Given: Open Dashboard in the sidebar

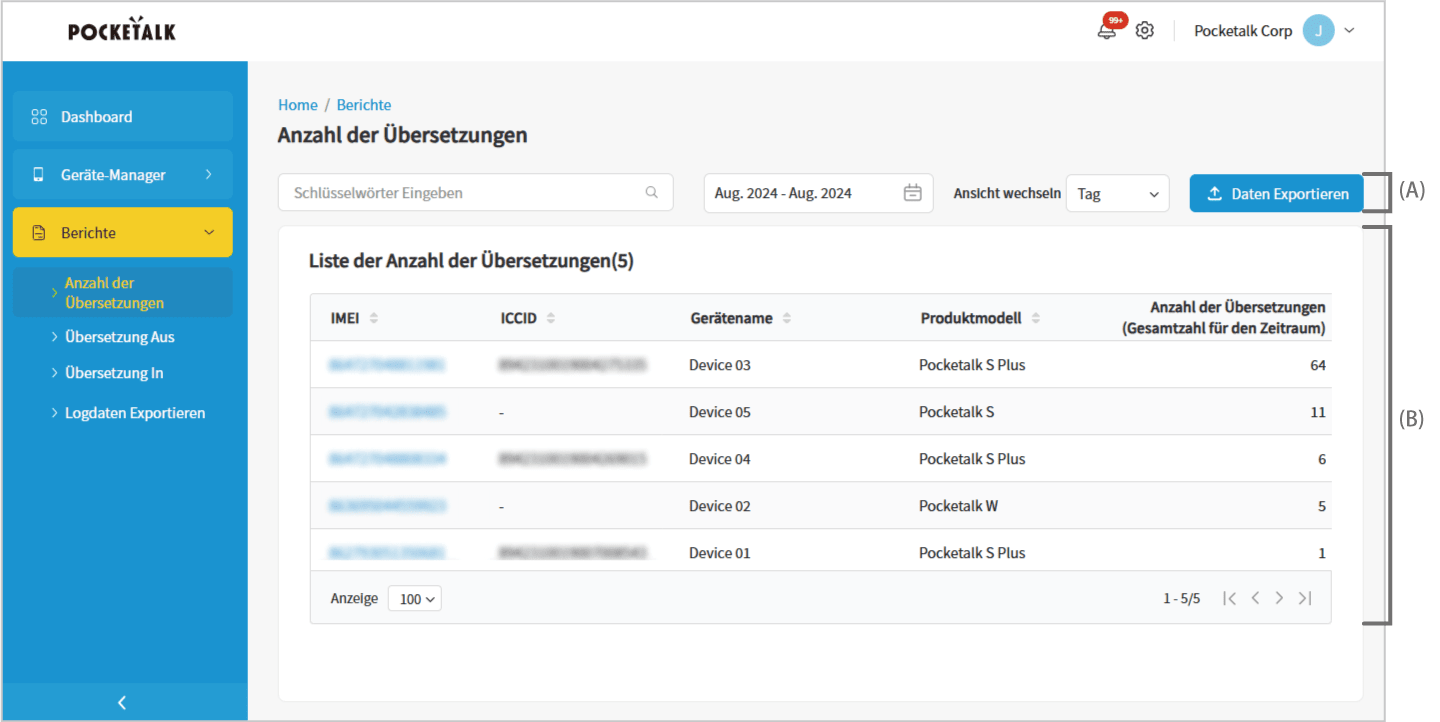Looking at the screenshot, I should [x=122, y=117].
